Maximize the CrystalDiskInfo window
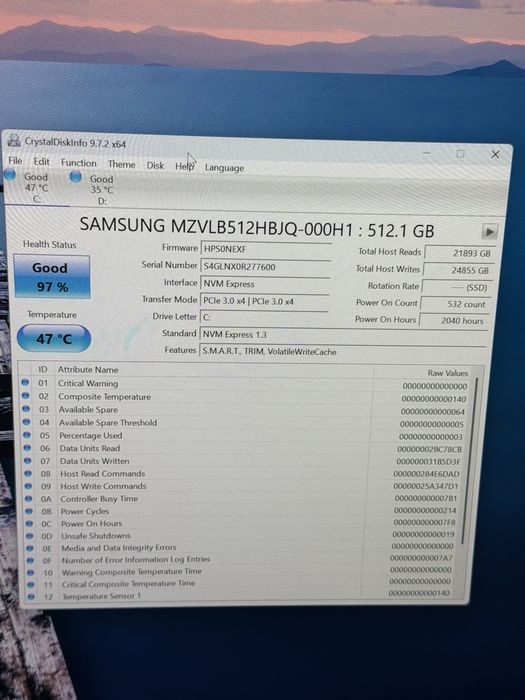Viewport: 525px width, 700px height. pos(460,154)
